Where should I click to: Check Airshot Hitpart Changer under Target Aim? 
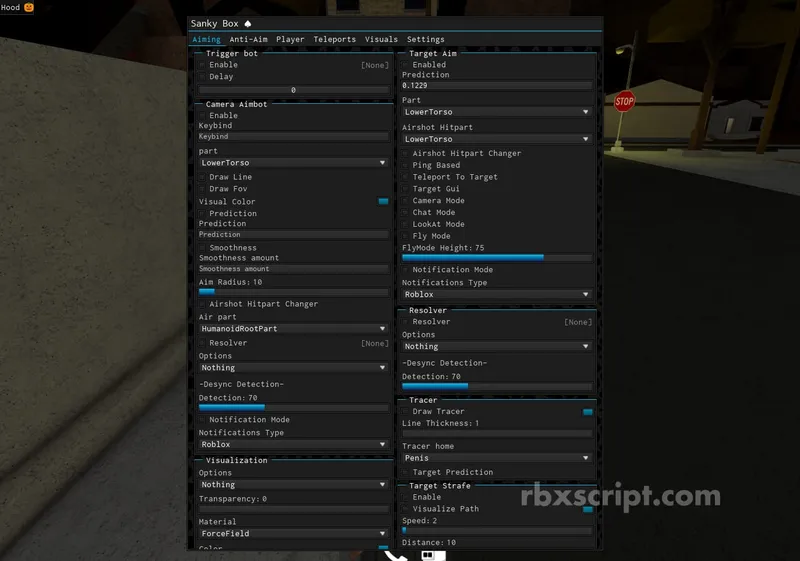tap(405, 153)
